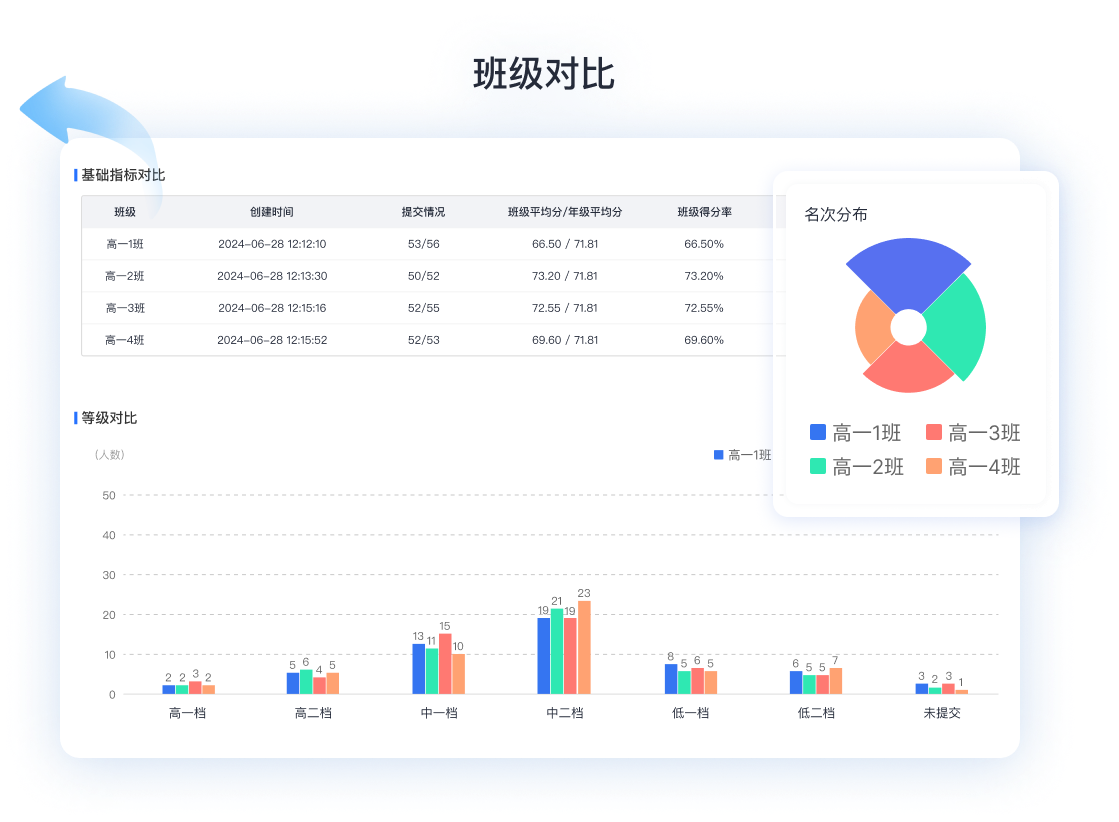Click the 班级得分率 column header
The image size is (1119, 822).
point(704,212)
